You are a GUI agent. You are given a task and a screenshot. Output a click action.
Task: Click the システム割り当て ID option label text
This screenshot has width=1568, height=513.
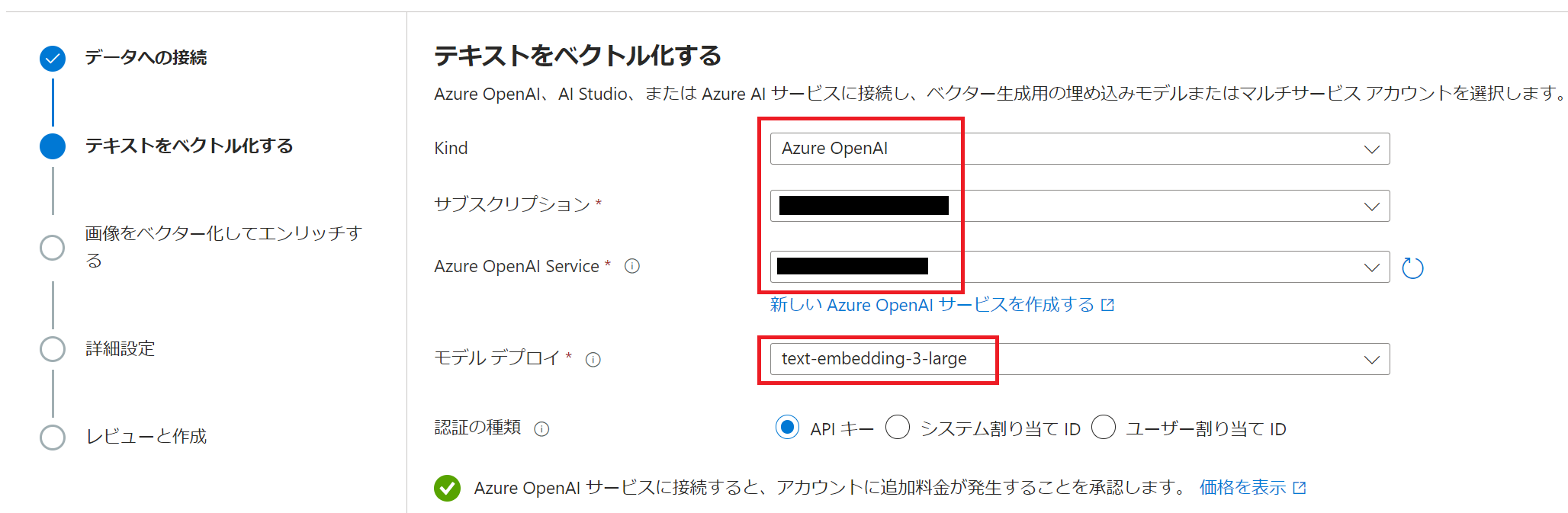(x=1001, y=429)
